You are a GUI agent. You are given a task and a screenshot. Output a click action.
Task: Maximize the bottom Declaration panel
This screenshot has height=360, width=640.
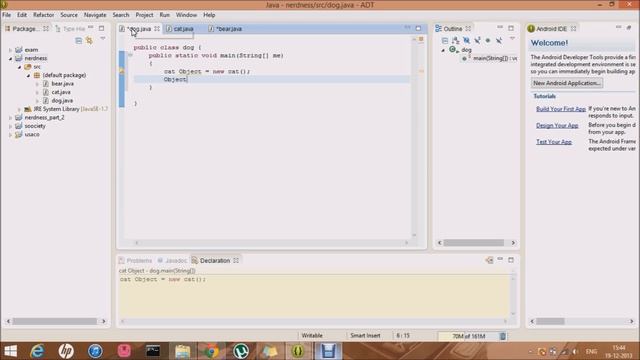coord(511,260)
